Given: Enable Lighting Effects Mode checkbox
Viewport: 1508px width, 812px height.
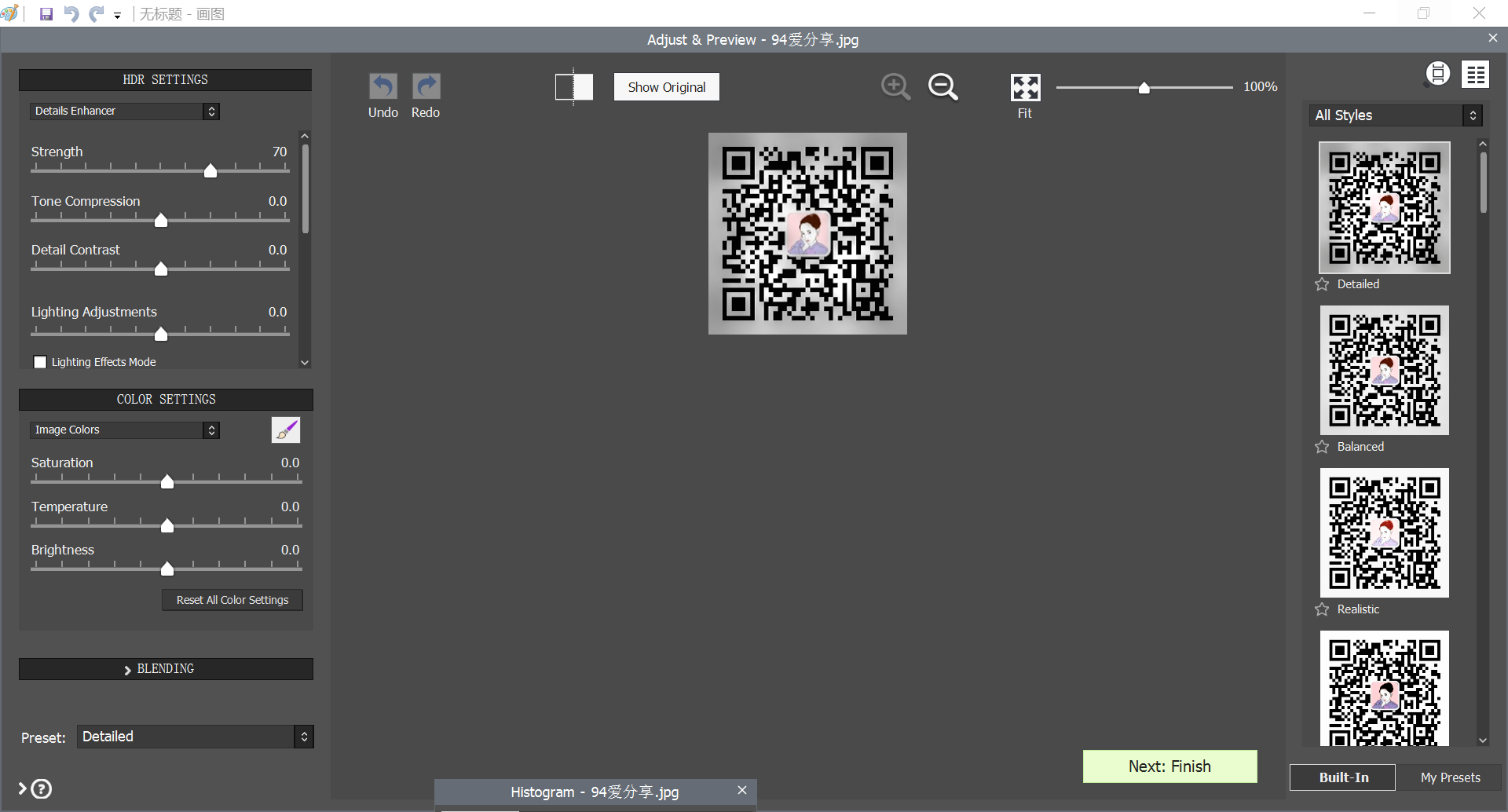Looking at the screenshot, I should click(x=40, y=362).
